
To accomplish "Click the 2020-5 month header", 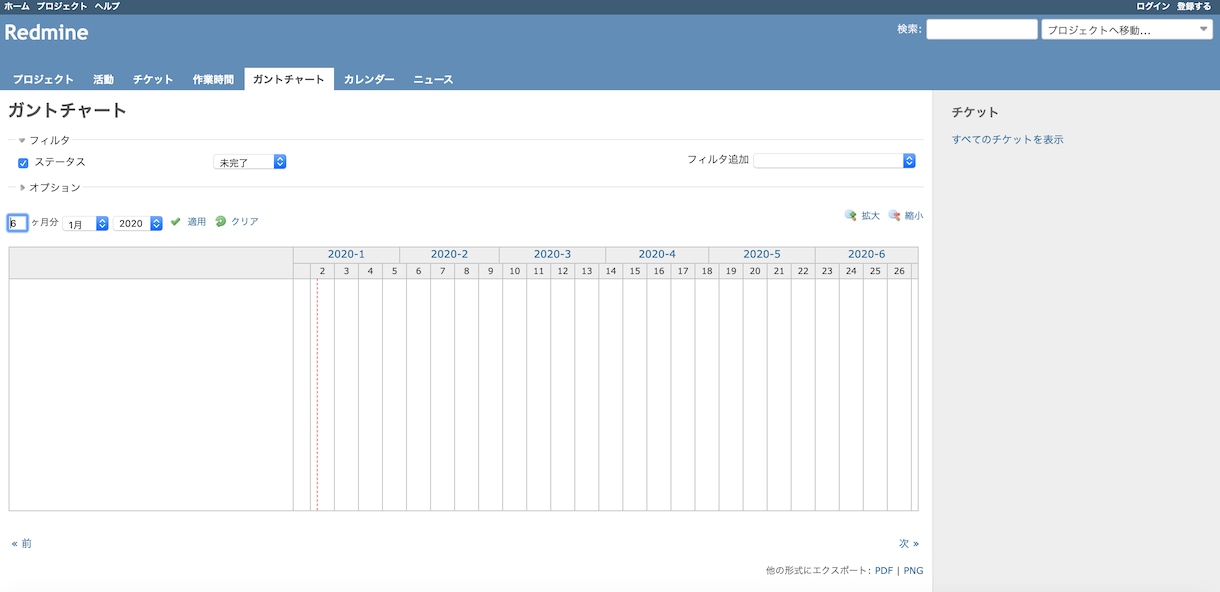I will (x=762, y=255).
